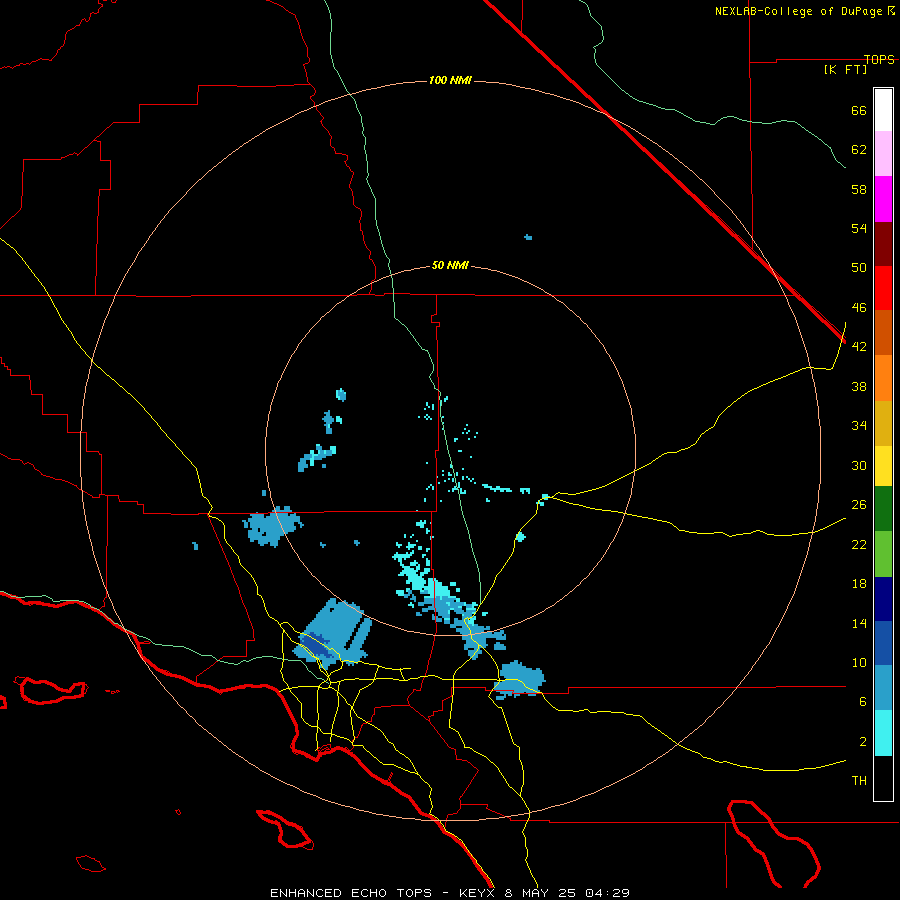900x900 pixels.
Task: Click the light green legend swatch
Action: 883,554
